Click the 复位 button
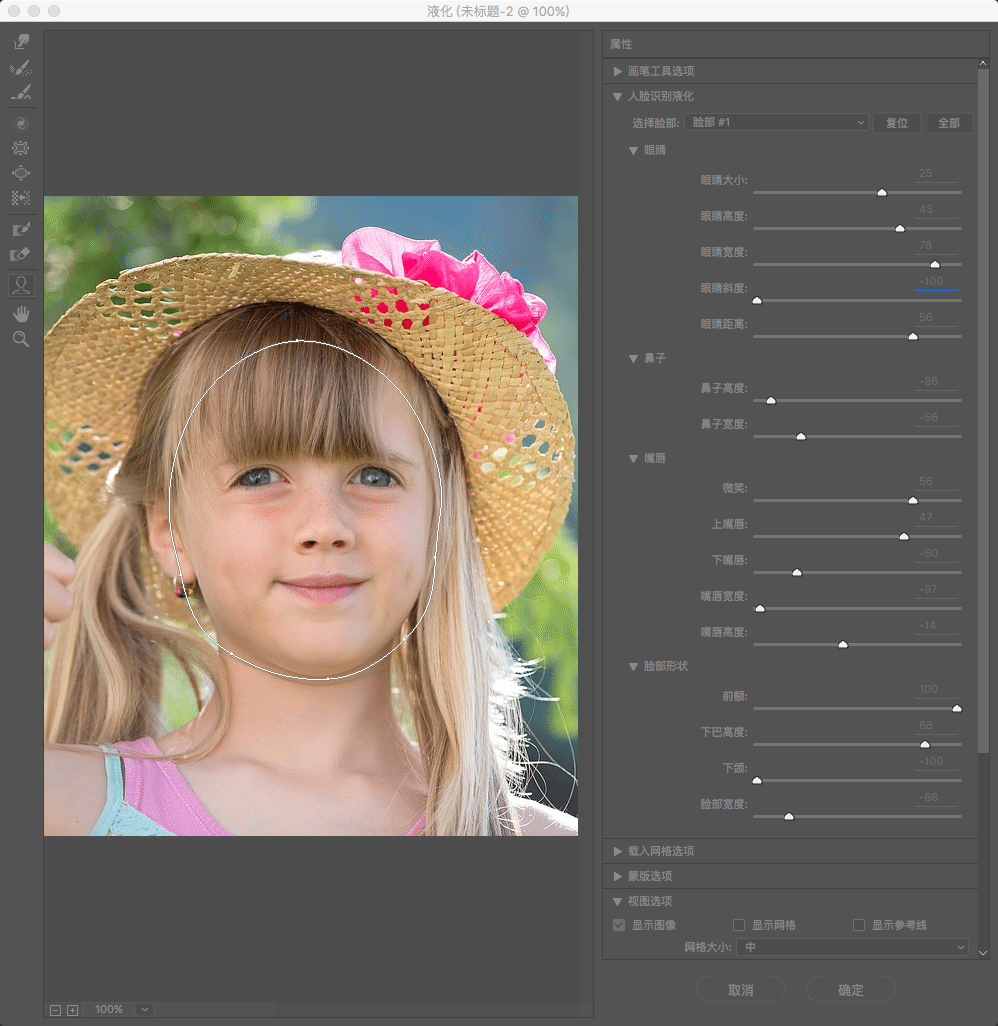Image resolution: width=998 pixels, height=1026 pixels. 896,123
